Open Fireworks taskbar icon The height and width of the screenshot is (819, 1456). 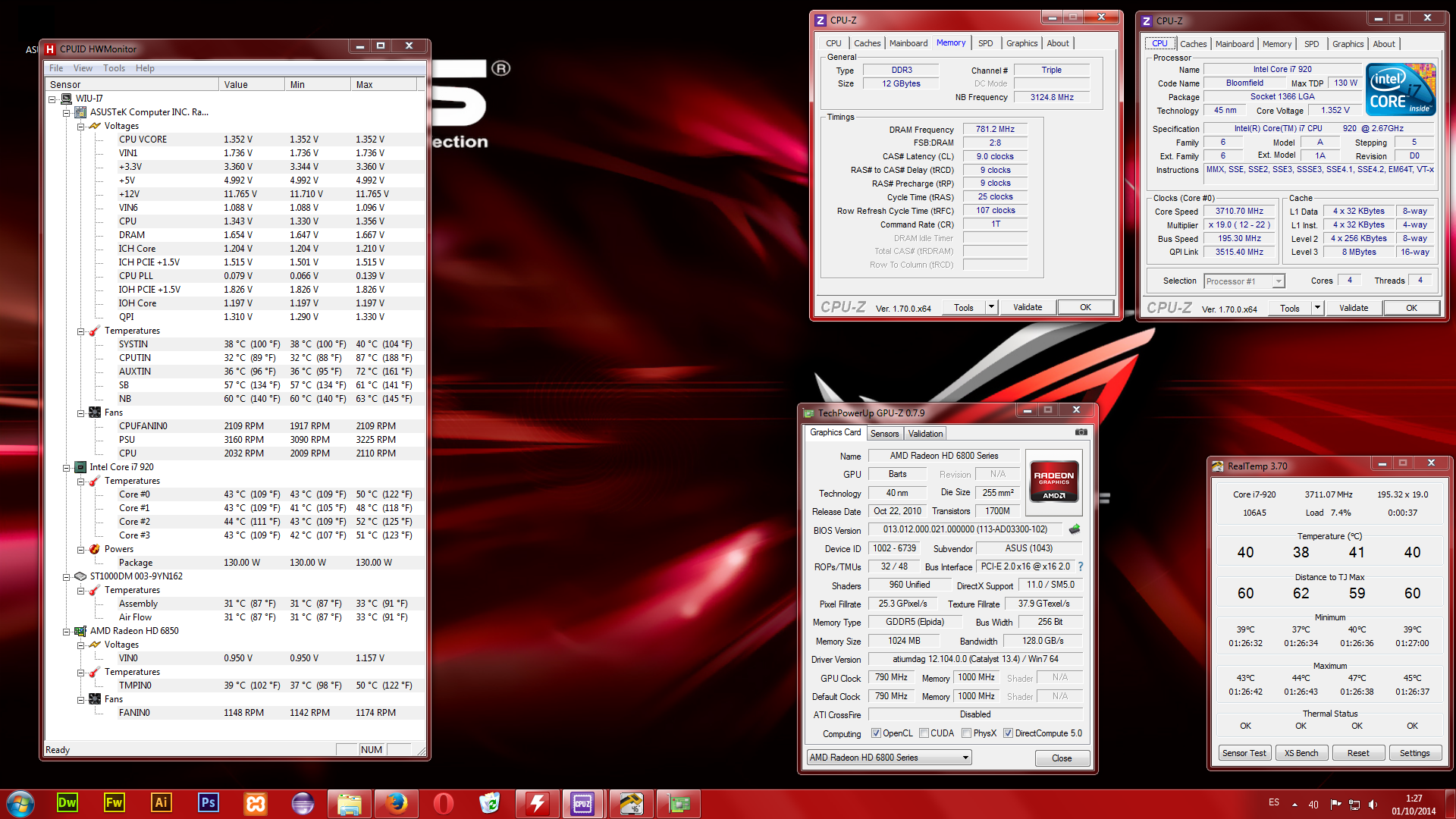click(115, 803)
